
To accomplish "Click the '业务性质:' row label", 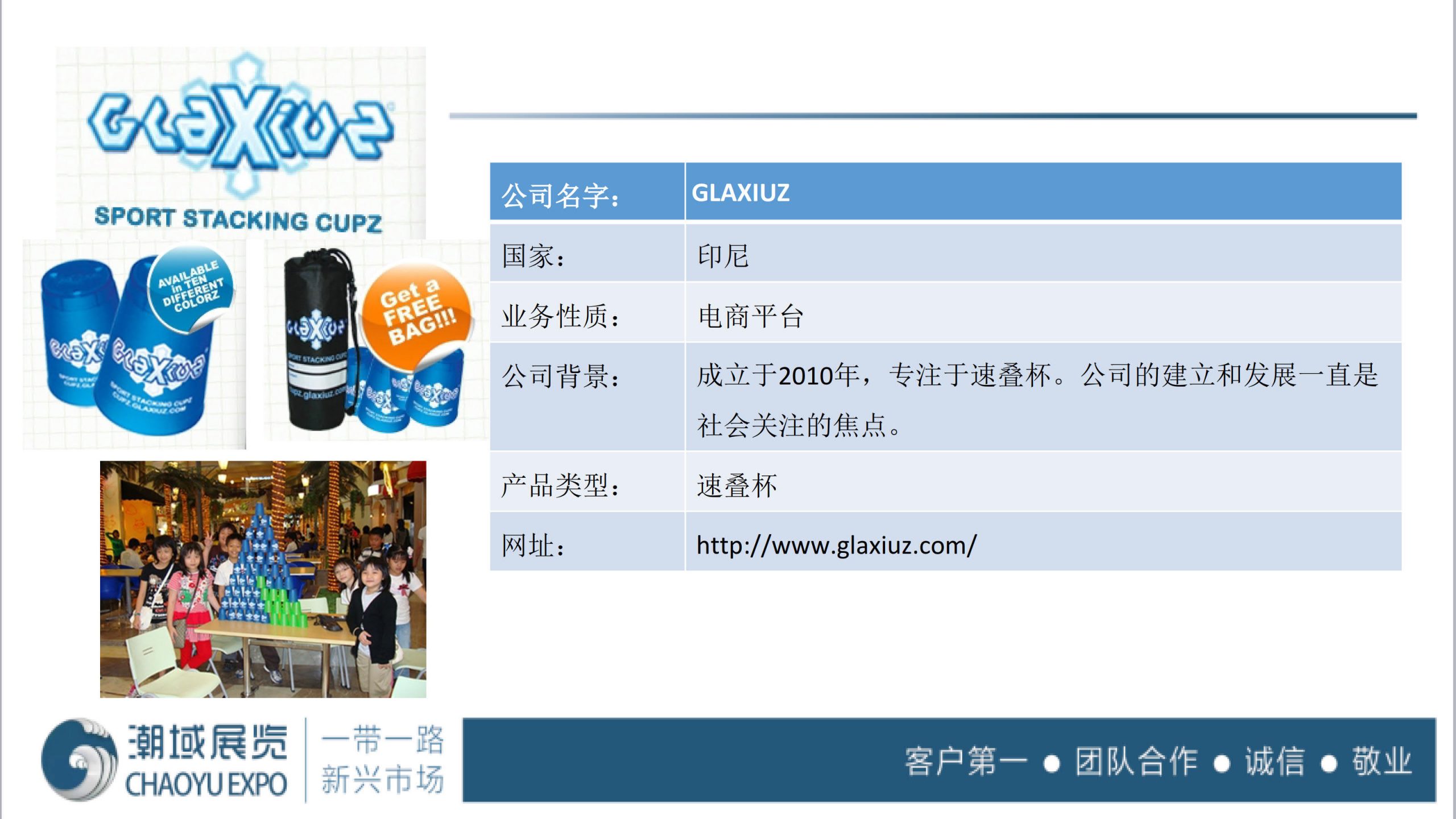I will [560, 316].
